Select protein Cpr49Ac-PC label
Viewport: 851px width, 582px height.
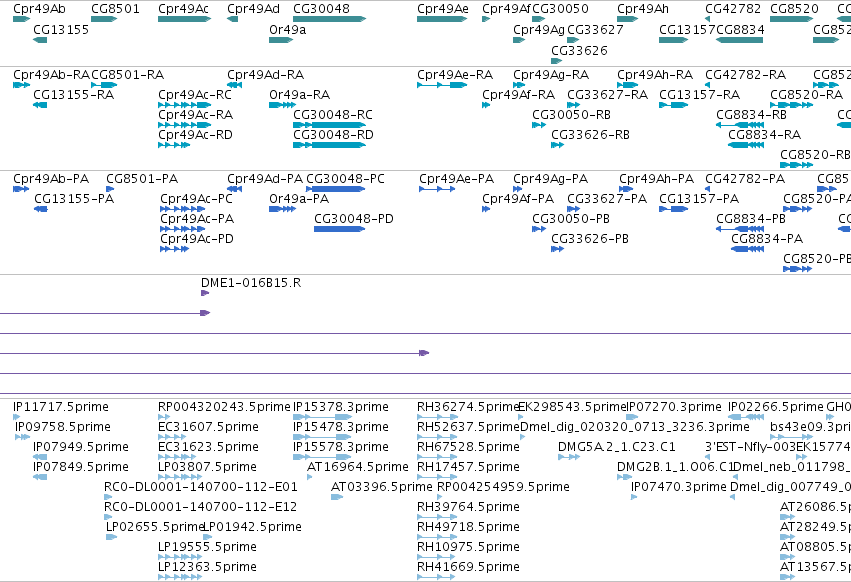196,199
